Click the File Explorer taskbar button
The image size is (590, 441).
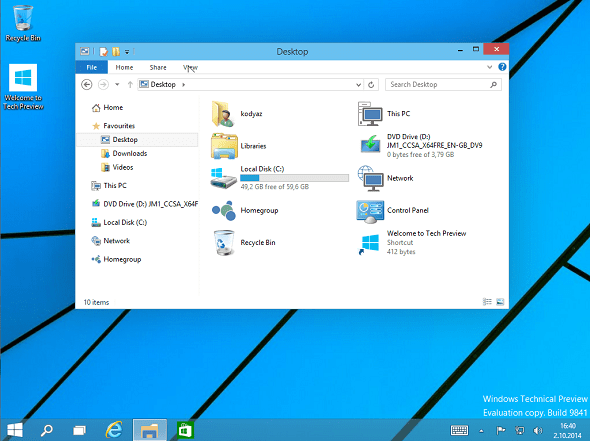coord(150,430)
